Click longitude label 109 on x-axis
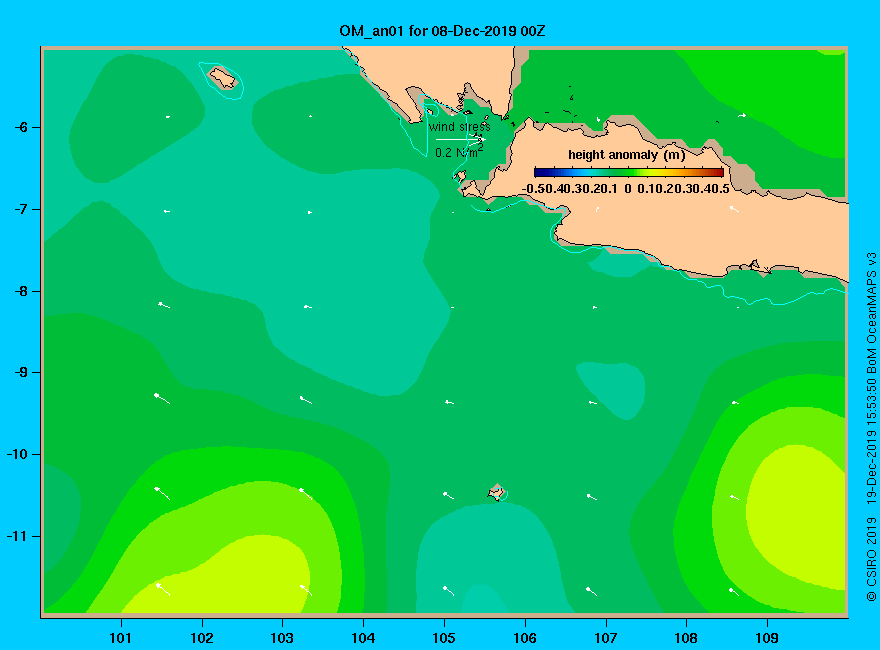This screenshot has width=880, height=650. (x=767, y=638)
